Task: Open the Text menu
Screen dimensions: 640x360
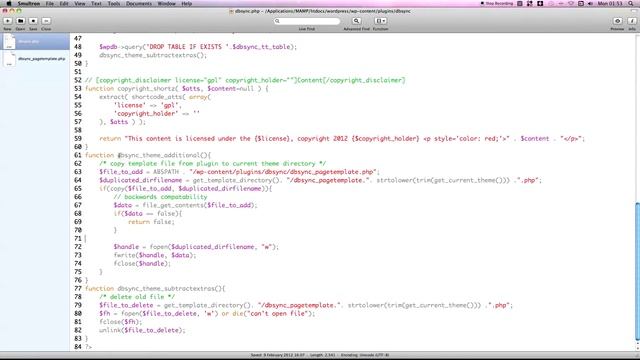Action: (96, 3)
